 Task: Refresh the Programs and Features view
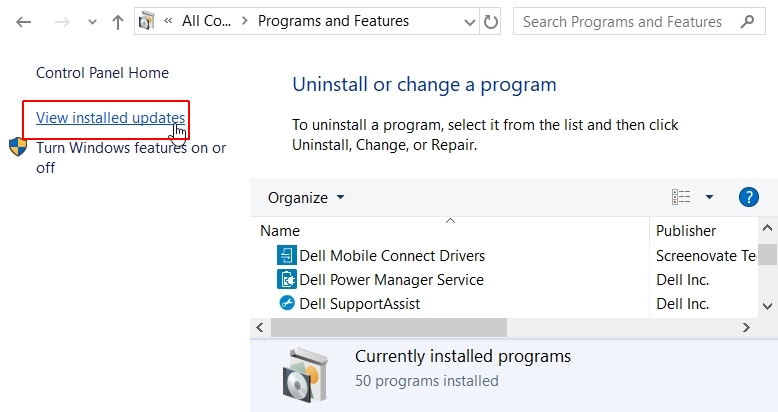point(490,22)
